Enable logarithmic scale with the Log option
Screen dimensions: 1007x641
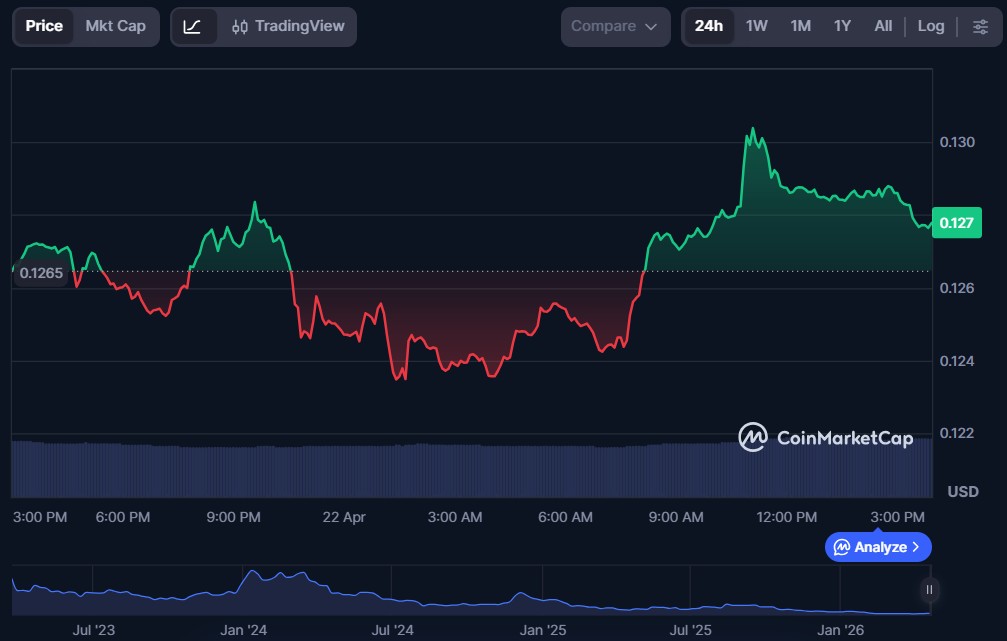pos(931,26)
